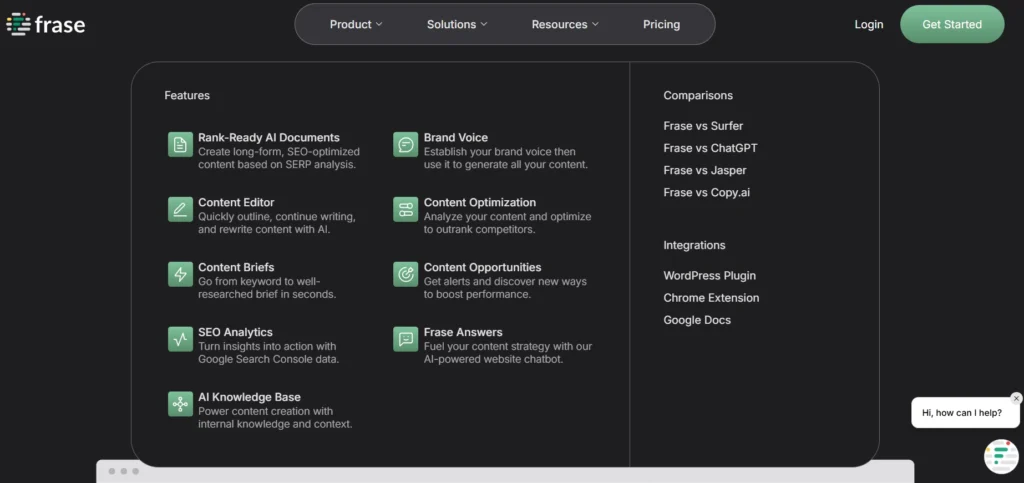Screen dimensions: 1024x483
Task: Click the Content Opportunities target icon
Action: (x=406, y=274)
